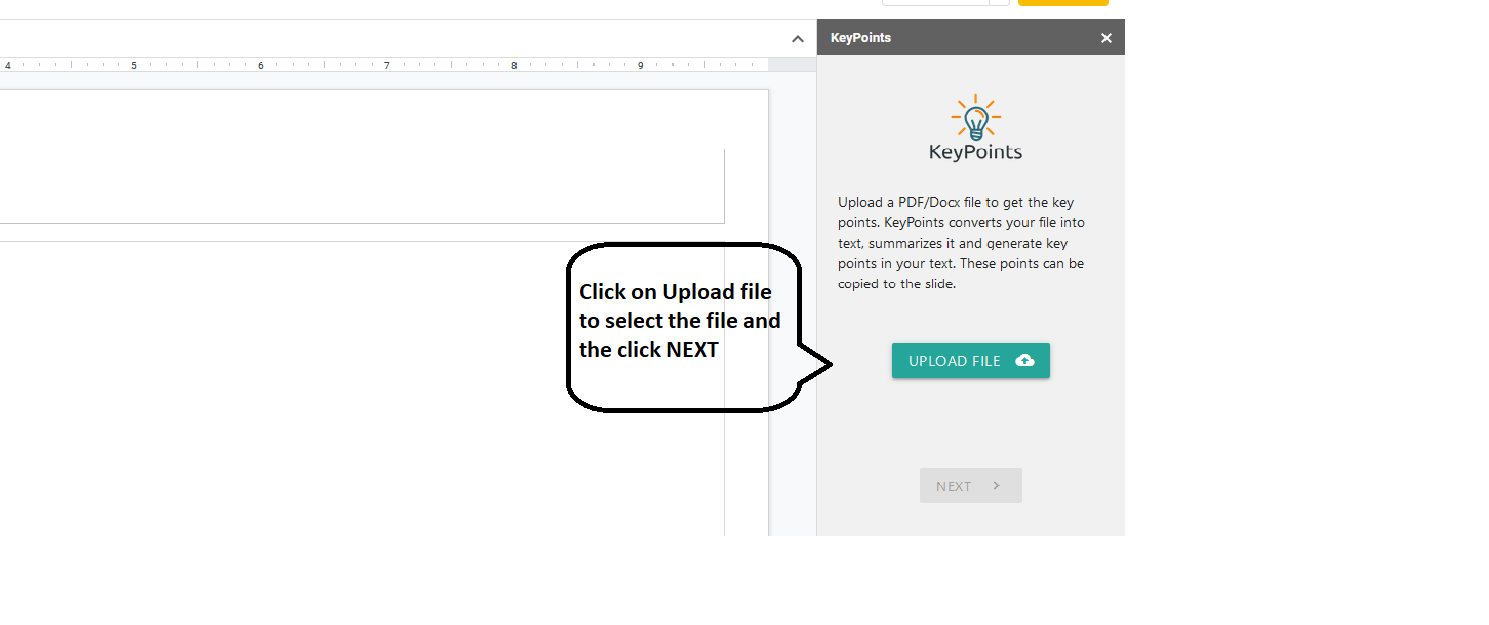
Task: Click the horizontal ruler above the slide
Action: click(400, 64)
